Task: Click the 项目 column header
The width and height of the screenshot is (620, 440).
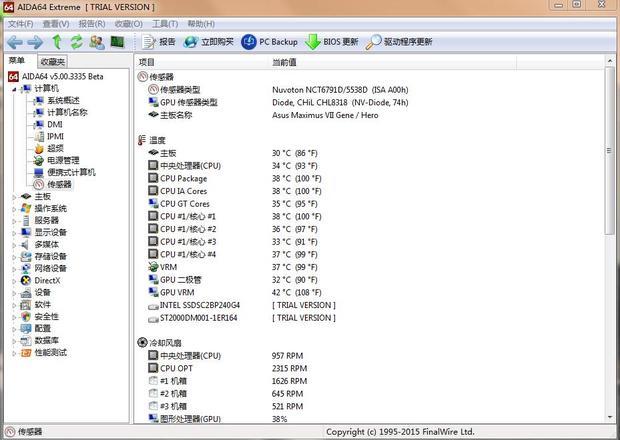Action: pyautogui.click(x=201, y=62)
